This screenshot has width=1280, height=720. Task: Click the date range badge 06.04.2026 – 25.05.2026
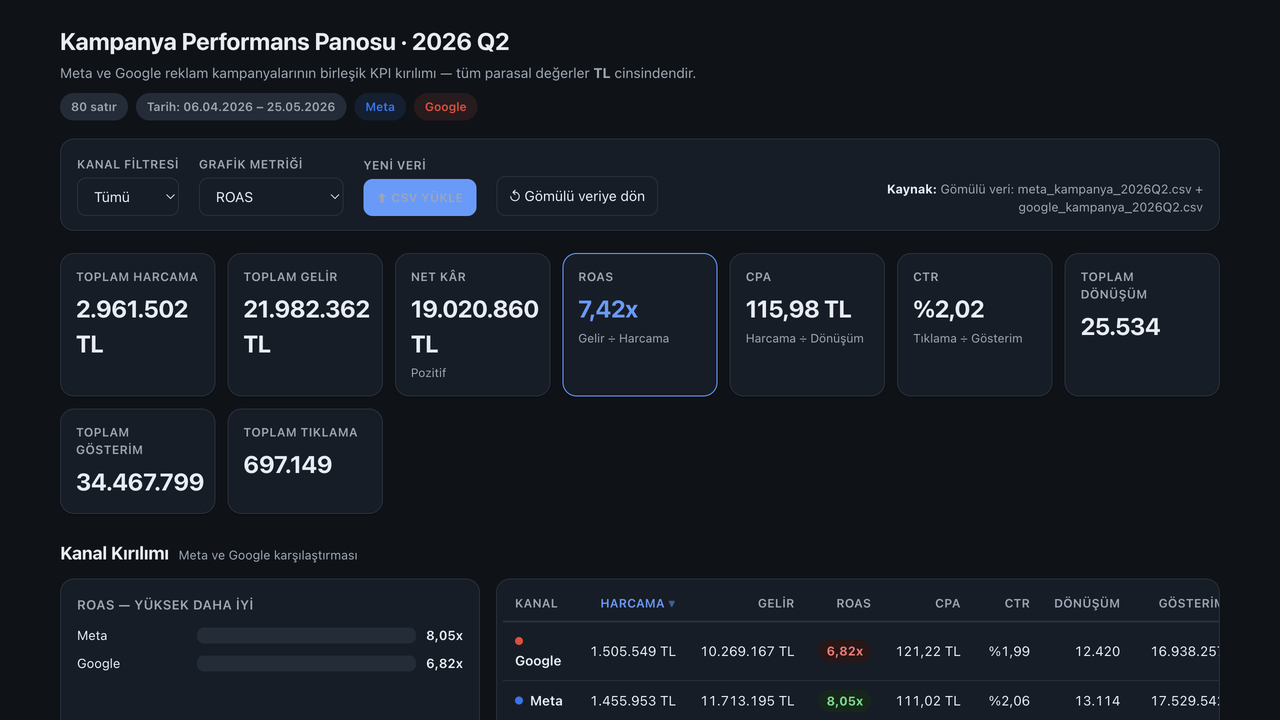241,107
